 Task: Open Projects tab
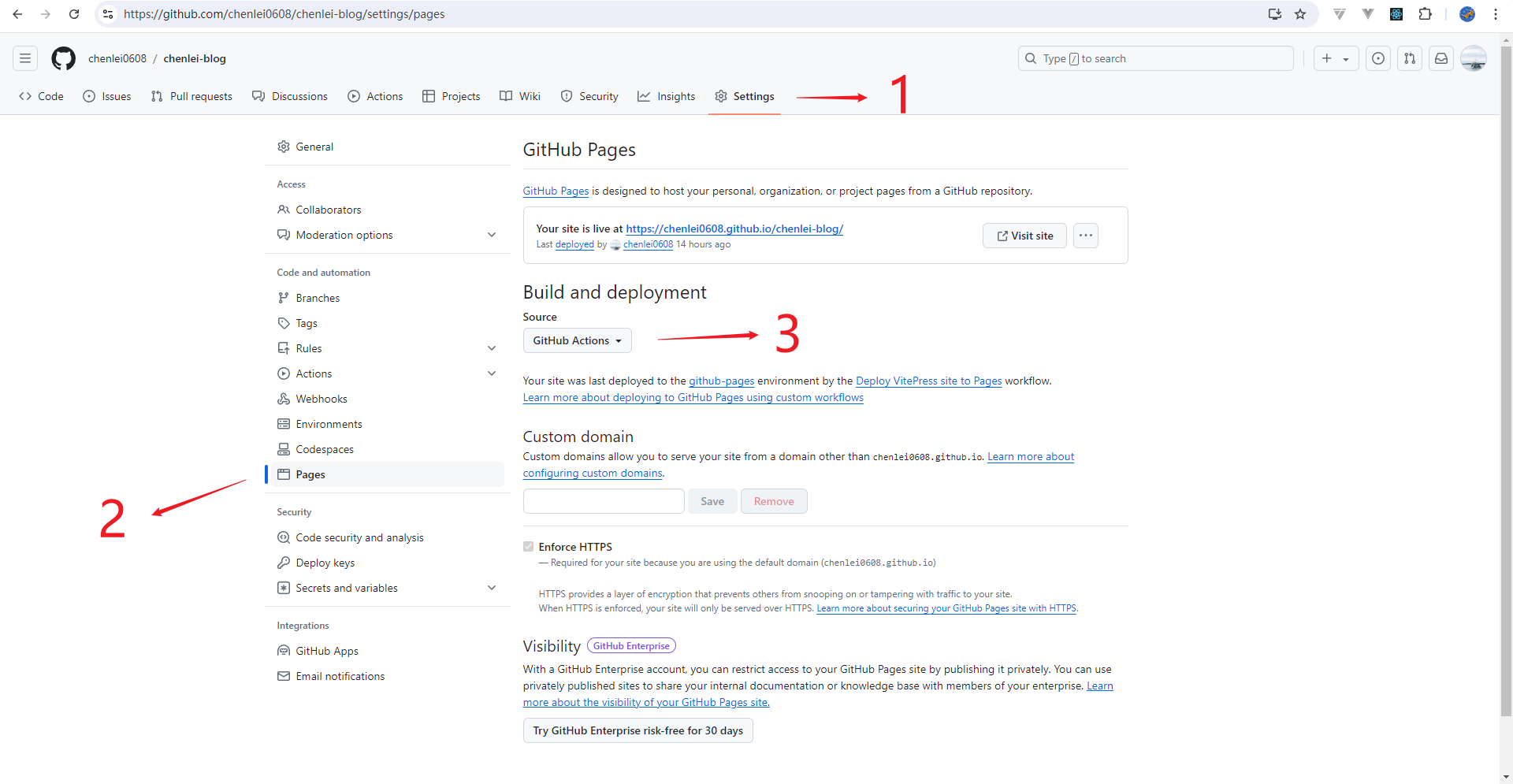pyautogui.click(x=452, y=96)
